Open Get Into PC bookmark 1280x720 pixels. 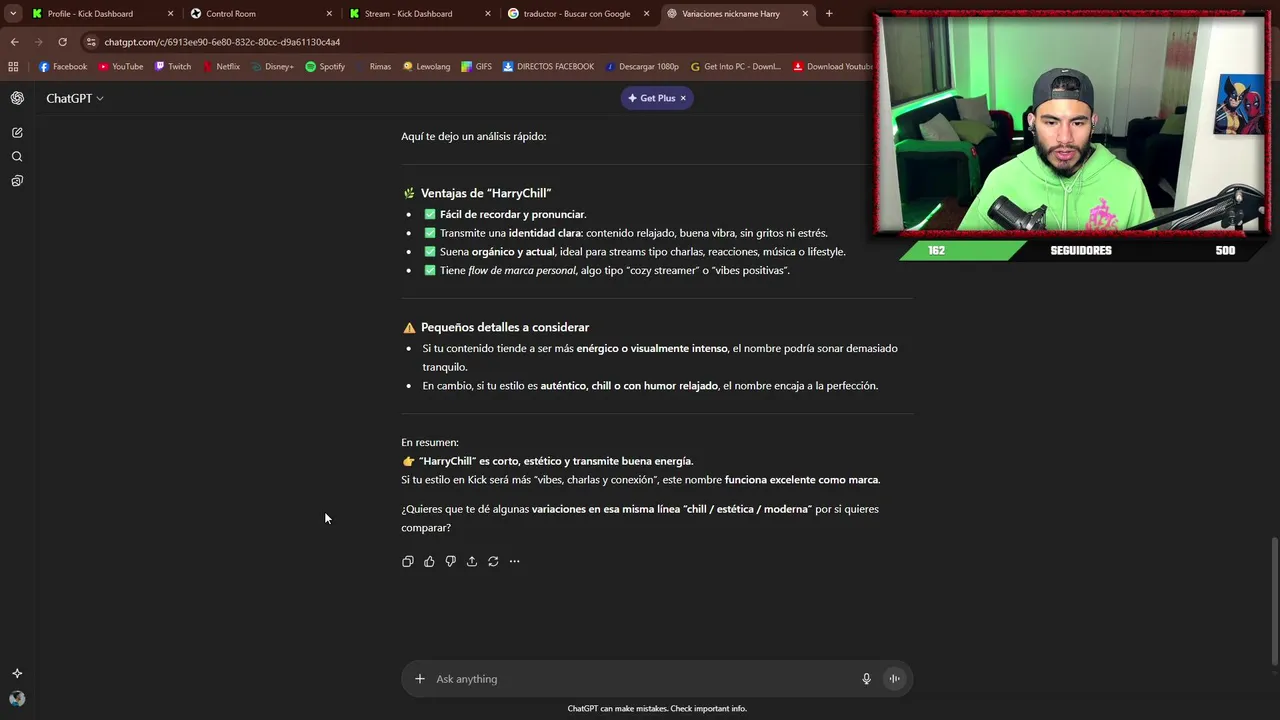click(735, 67)
